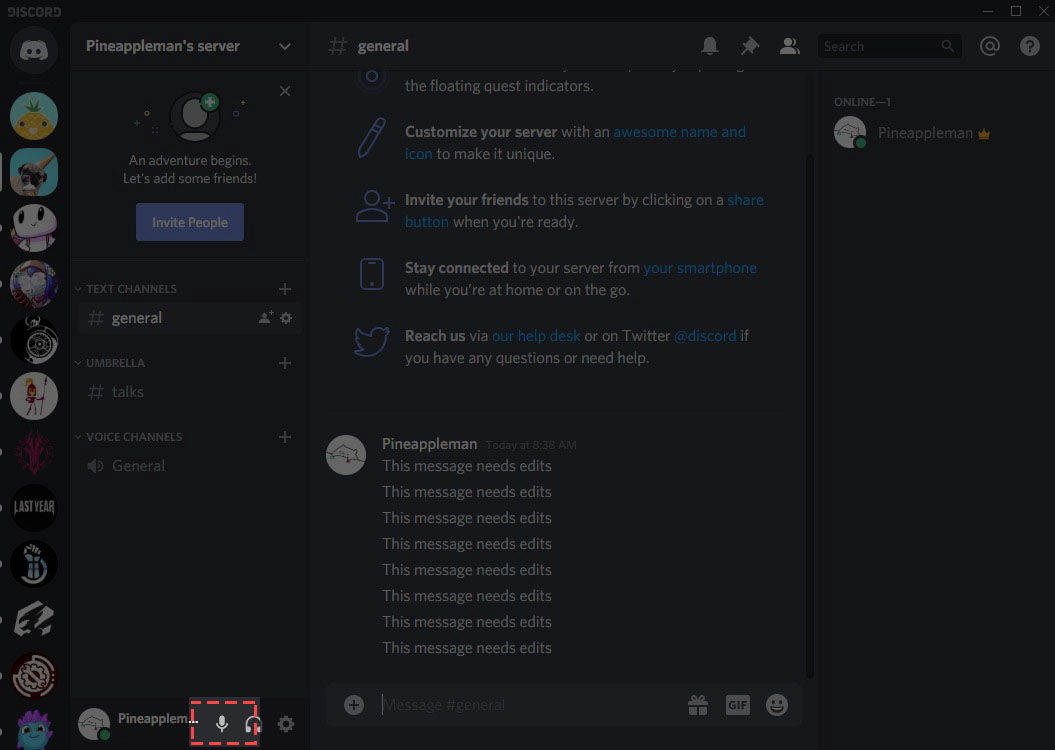1055x750 pixels.
Task: Open the Nitro gift icon
Action: [698, 705]
